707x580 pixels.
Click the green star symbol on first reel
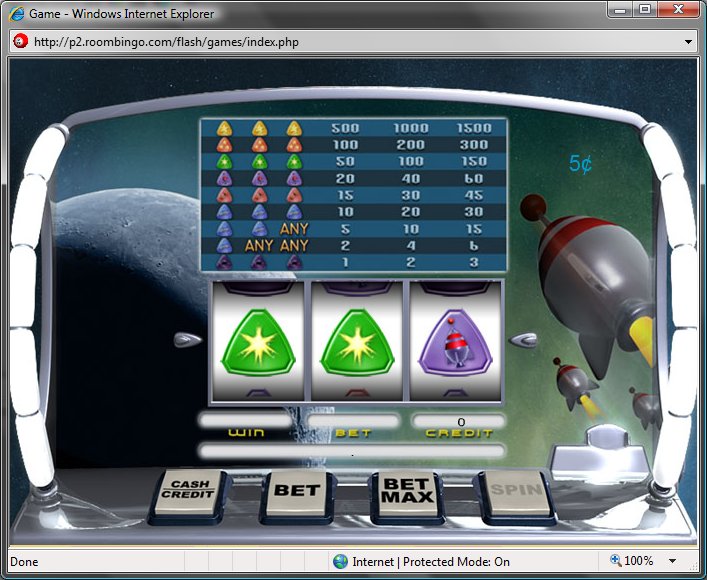click(x=258, y=342)
